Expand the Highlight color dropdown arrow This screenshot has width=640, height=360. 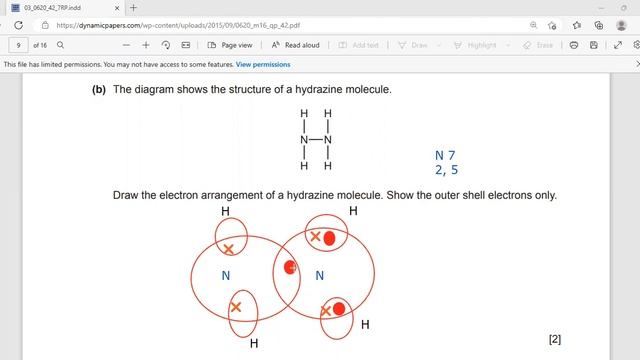tap(508, 45)
